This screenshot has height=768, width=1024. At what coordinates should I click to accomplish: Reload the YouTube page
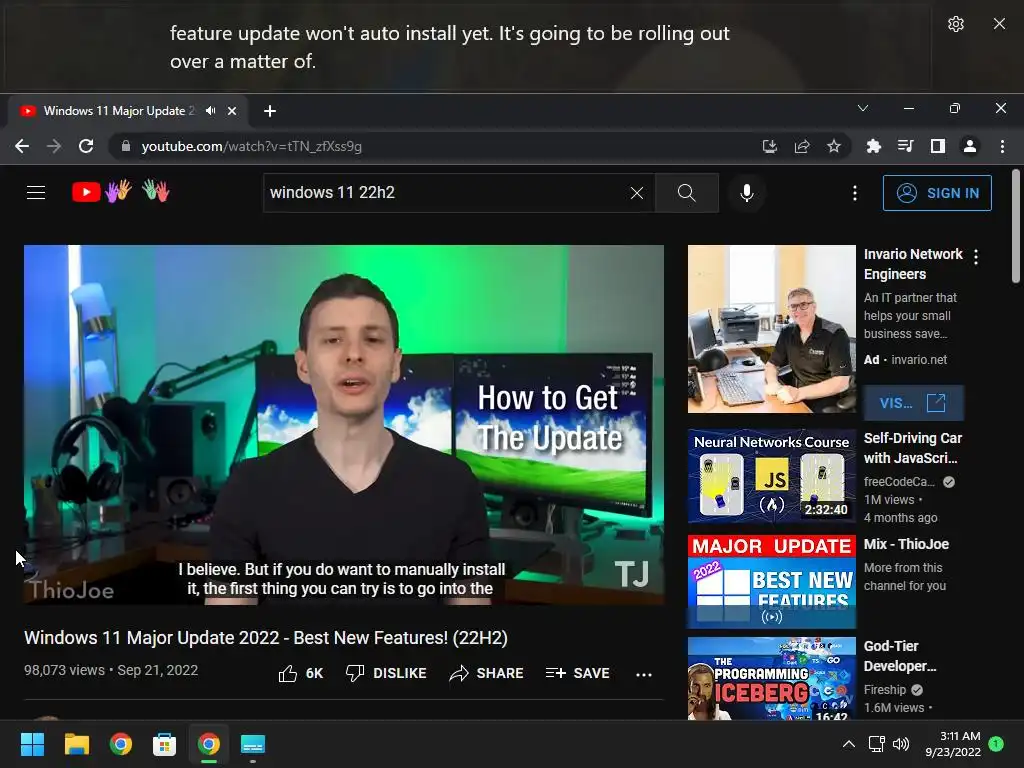(x=86, y=146)
